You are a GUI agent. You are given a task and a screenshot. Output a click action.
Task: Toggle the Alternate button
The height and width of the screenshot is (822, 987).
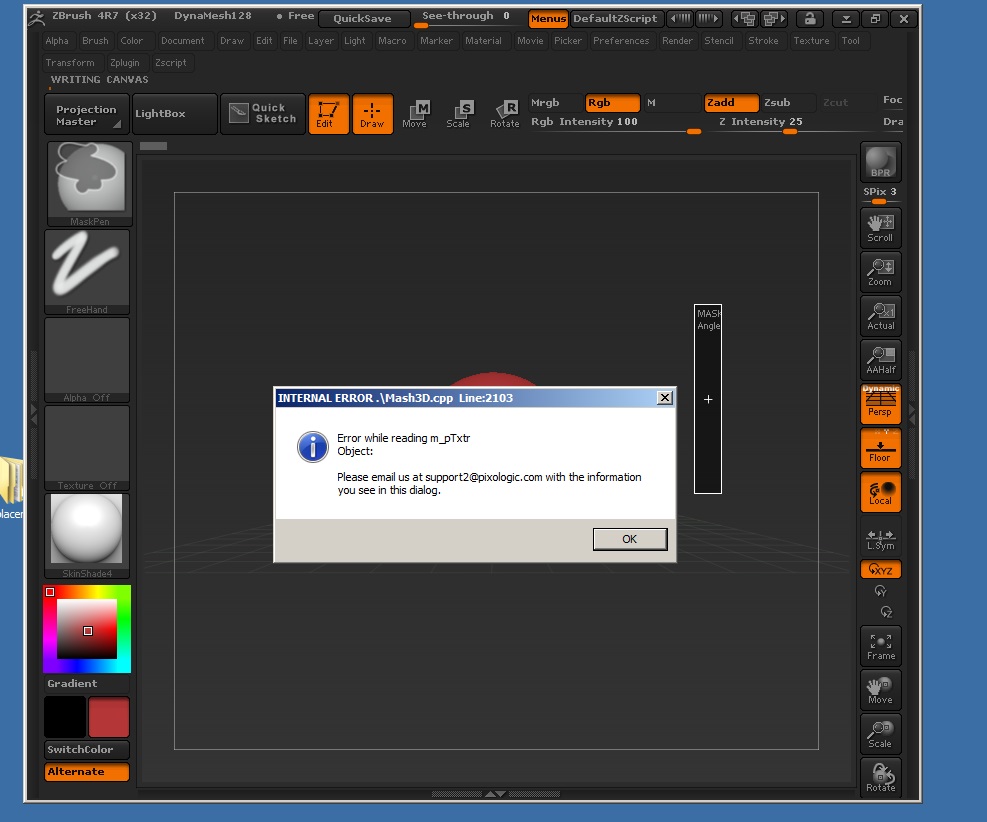click(x=87, y=772)
